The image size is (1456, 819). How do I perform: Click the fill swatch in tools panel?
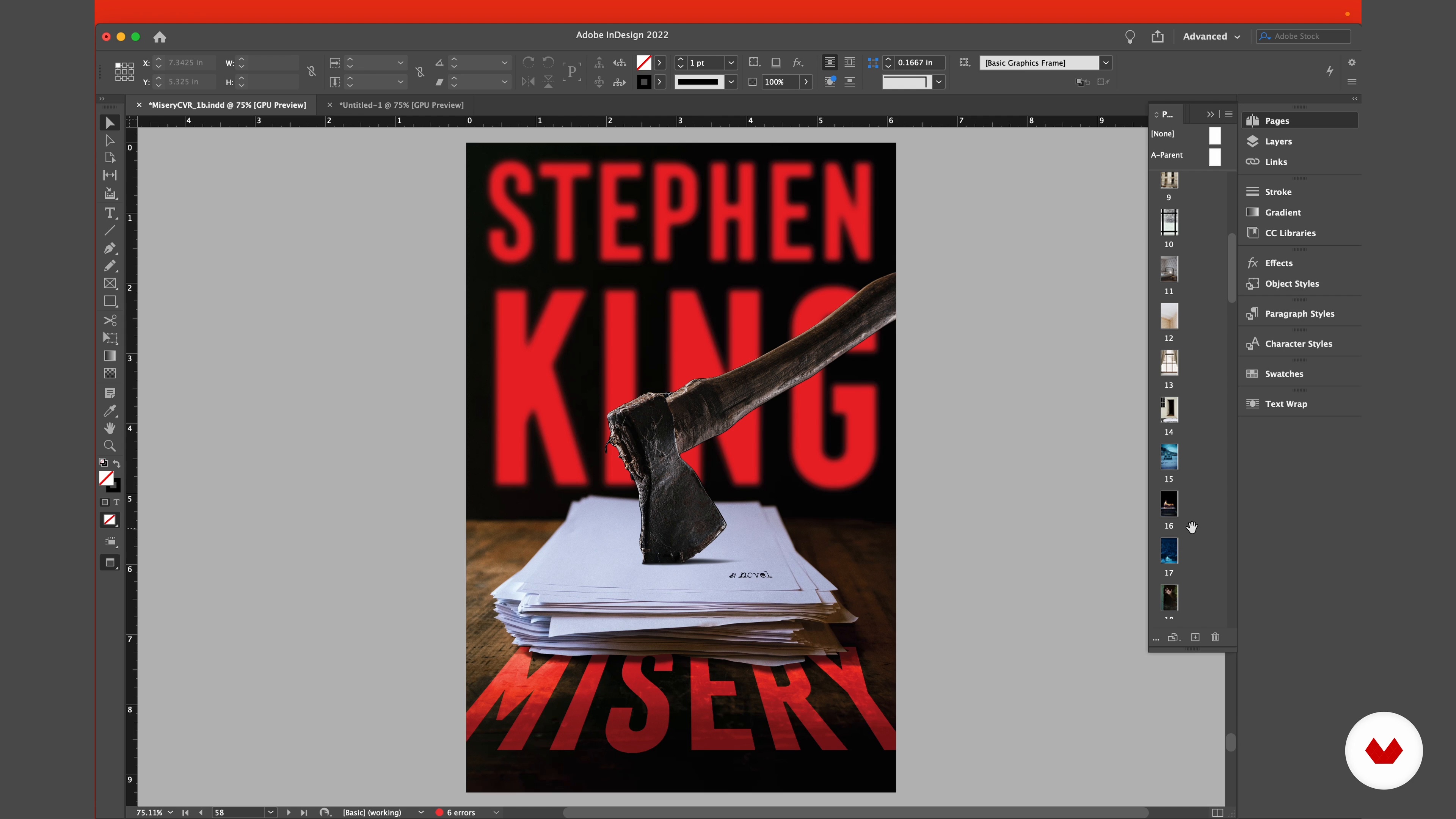106,478
